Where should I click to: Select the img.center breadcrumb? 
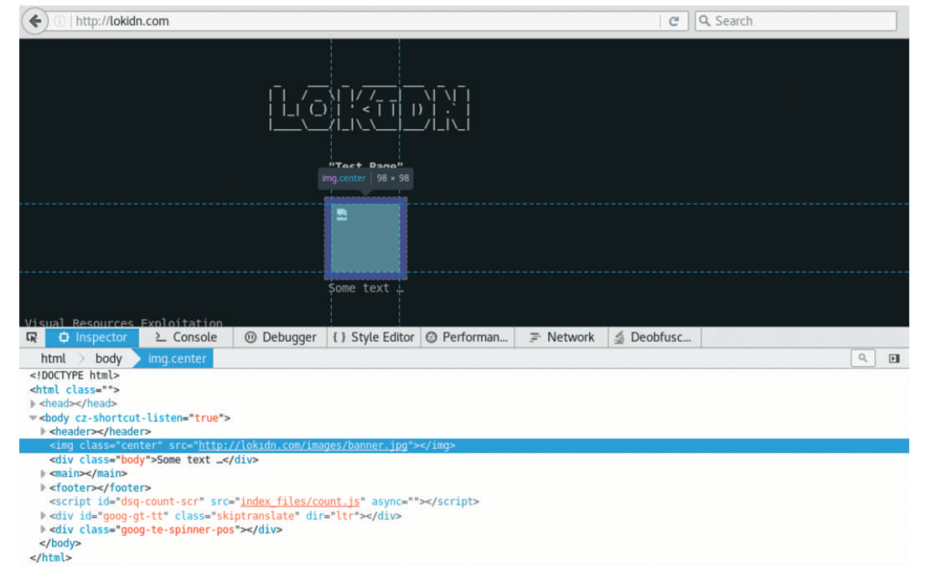(177, 358)
